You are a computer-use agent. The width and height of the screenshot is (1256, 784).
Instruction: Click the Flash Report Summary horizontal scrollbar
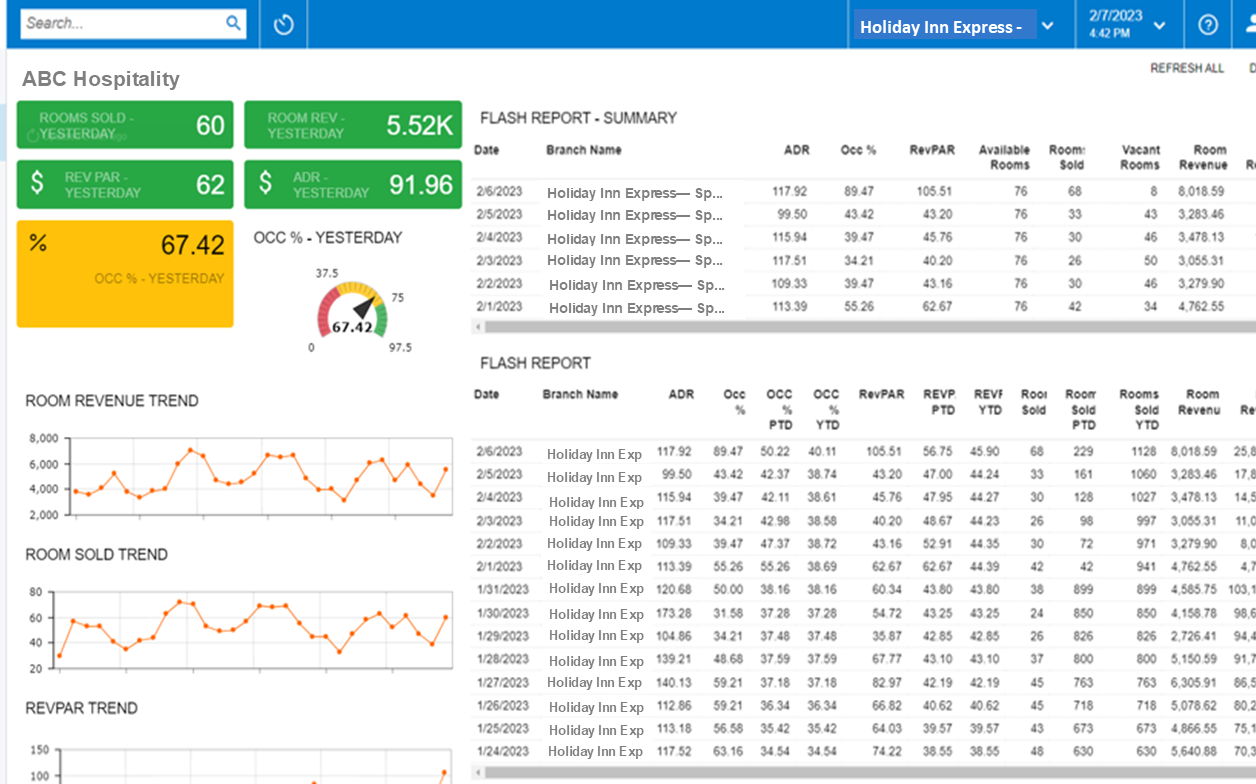(x=860, y=327)
